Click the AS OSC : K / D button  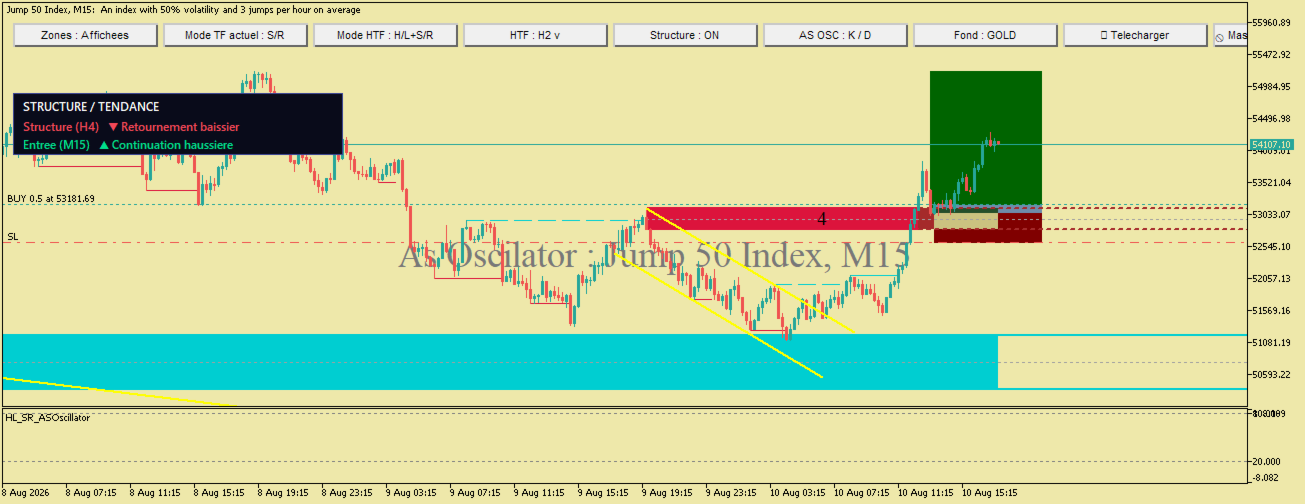coord(835,35)
